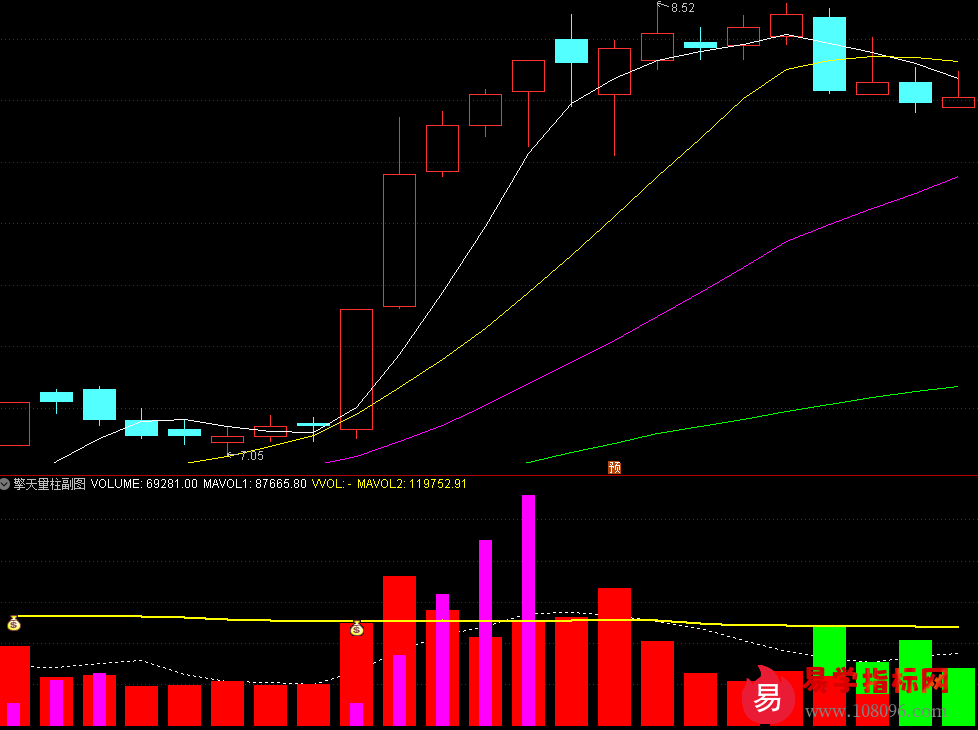Select the 擎天量柱副图 indicator name
The image size is (978, 730).
(x=49, y=484)
